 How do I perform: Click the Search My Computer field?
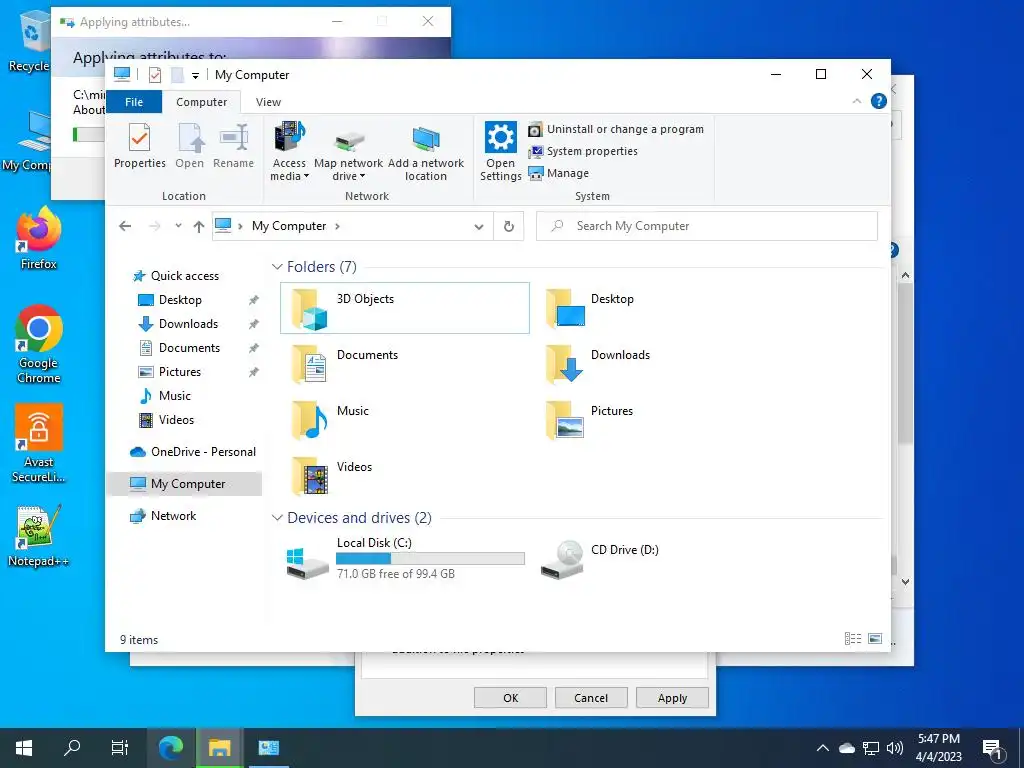point(707,226)
